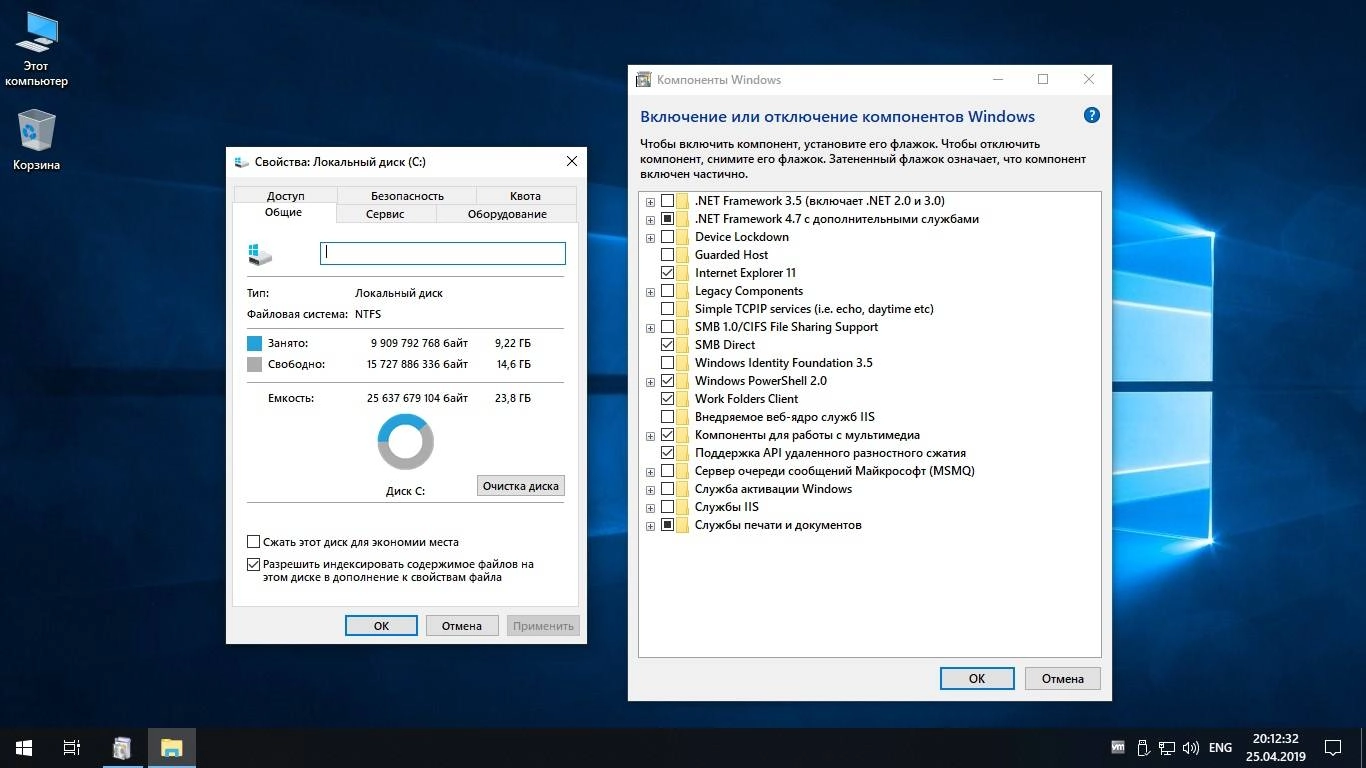This screenshot has height=768, width=1366.
Task: Open the network status tray icon
Action: tap(1167, 747)
